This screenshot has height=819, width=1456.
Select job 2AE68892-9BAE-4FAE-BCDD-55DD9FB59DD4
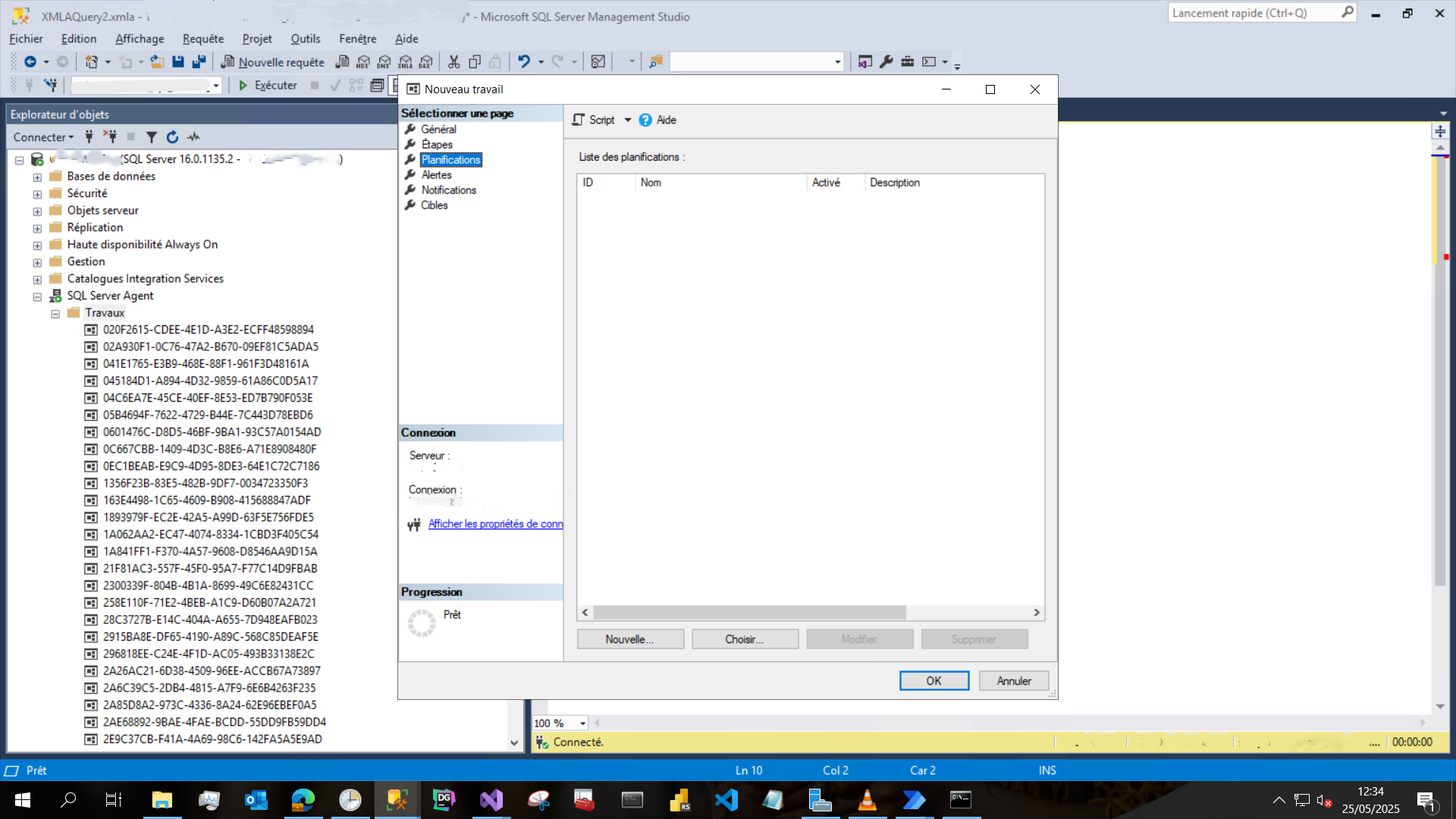215,722
